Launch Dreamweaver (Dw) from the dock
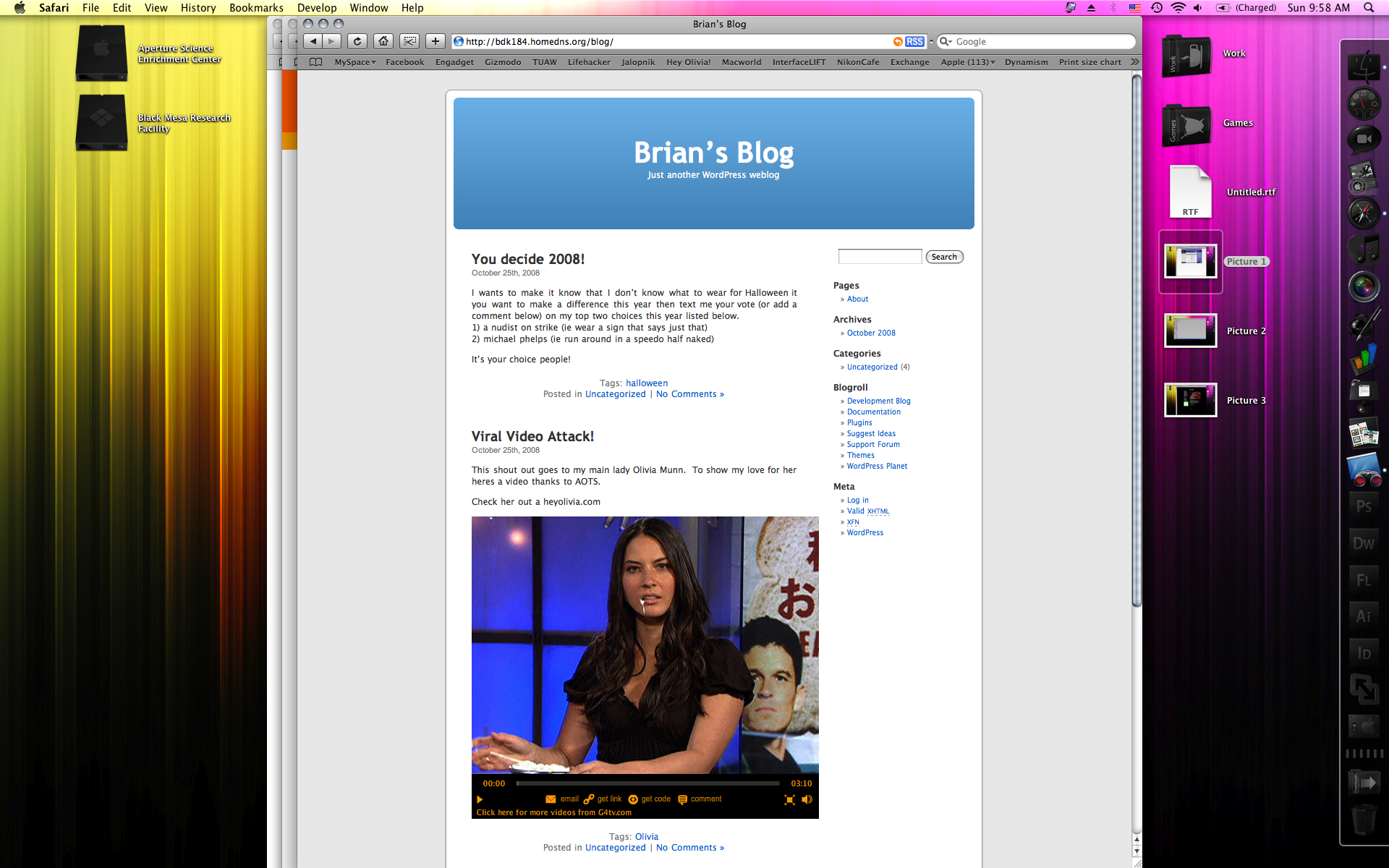This screenshot has height=868, width=1389. 1364,543
